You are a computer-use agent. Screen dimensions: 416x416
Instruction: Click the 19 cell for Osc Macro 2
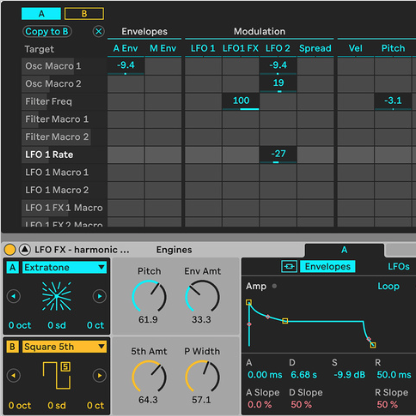[278, 84]
